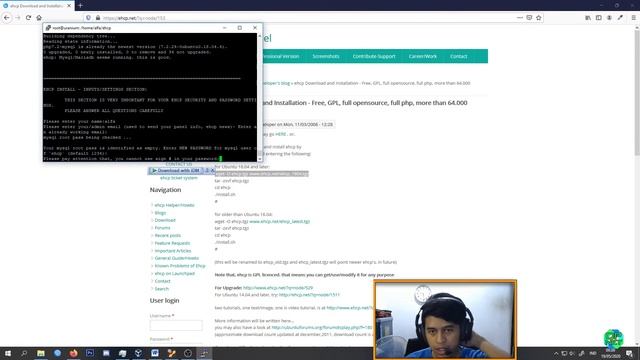This screenshot has height=360, width=640.
Task: Open Windows Start menu
Action: tap(7, 353)
